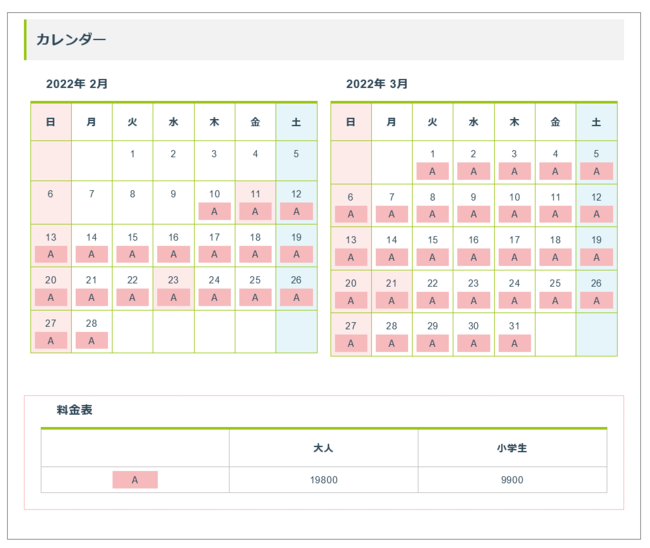The height and width of the screenshot is (548, 650).
Task: Click the 2022年 2月 month title
Action: coord(77,84)
